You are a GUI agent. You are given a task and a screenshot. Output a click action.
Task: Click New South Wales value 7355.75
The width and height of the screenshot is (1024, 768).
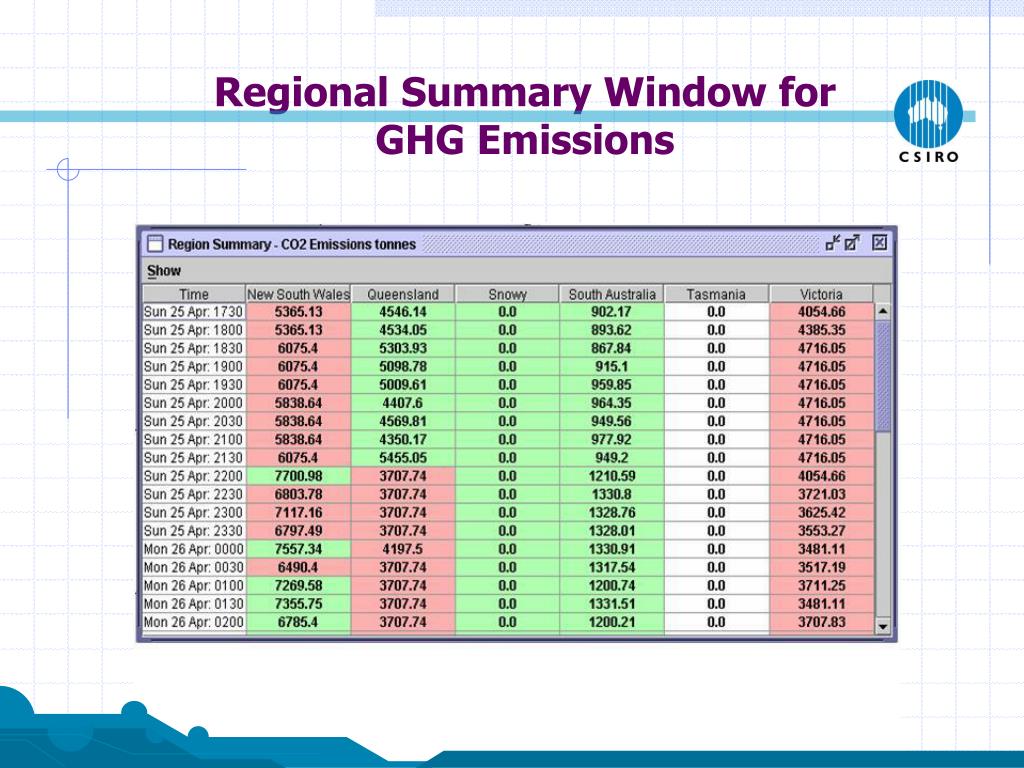[x=298, y=604]
